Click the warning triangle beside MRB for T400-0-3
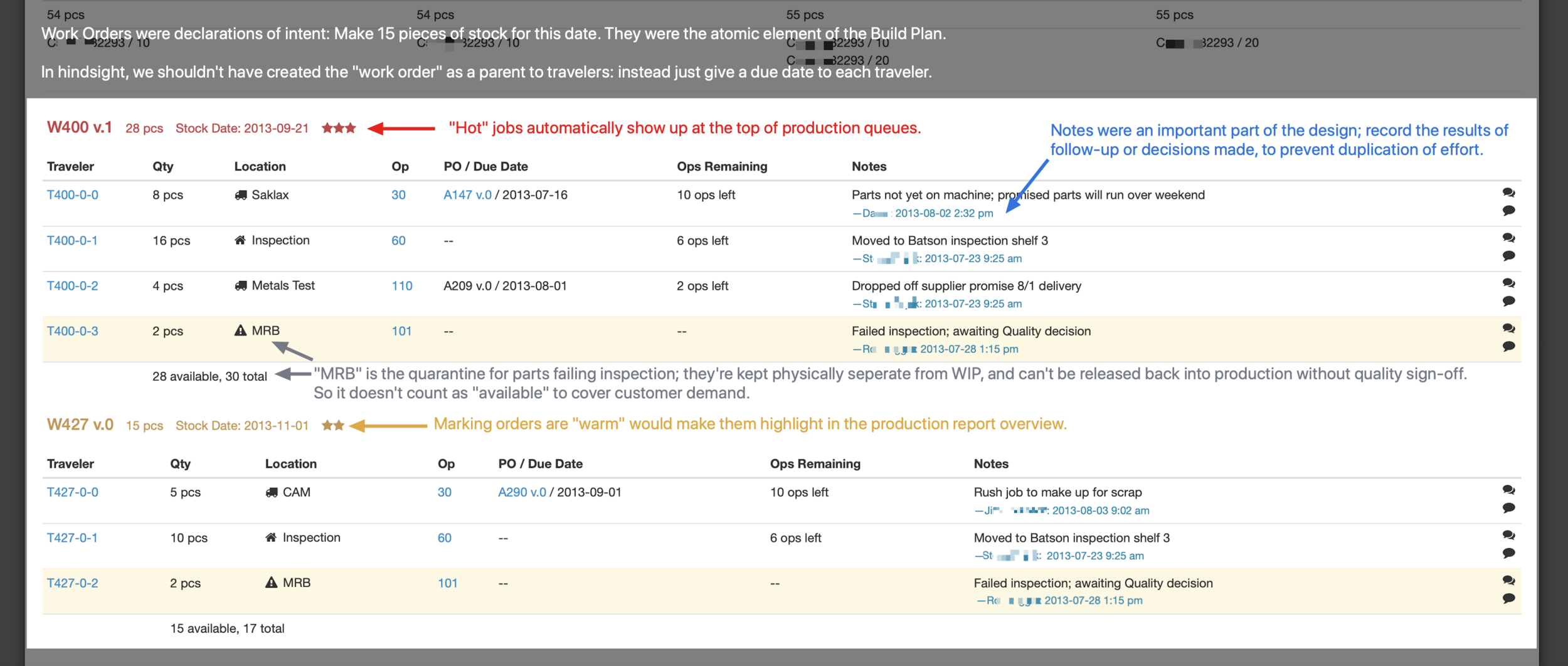Viewport: 1568px width, 666px height. click(240, 330)
